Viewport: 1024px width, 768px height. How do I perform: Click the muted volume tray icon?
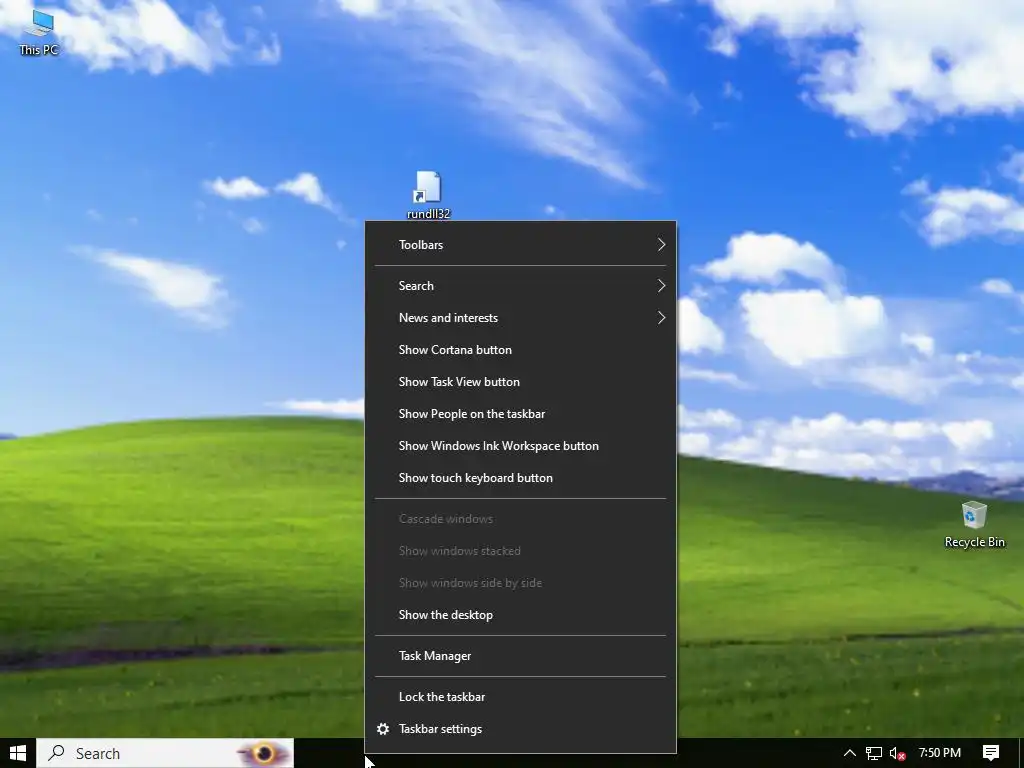[x=897, y=754]
